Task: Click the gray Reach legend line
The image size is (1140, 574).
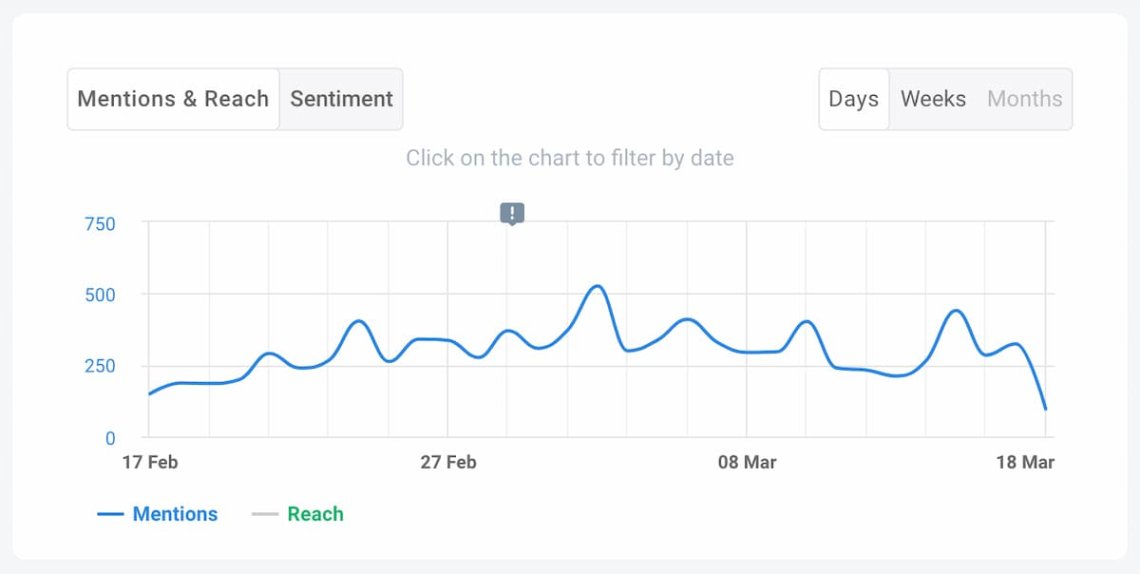Action: [x=265, y=514]
